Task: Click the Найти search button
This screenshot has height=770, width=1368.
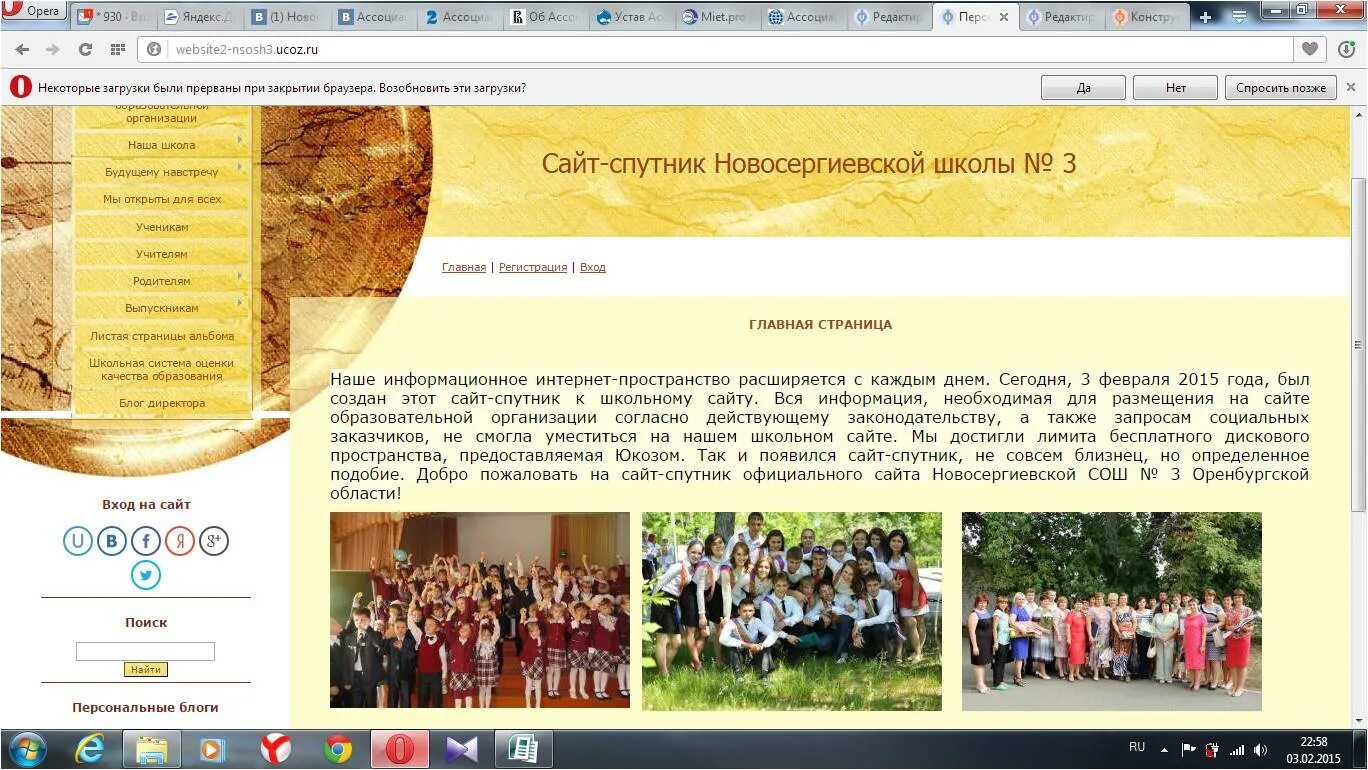Action: (146, 669)
